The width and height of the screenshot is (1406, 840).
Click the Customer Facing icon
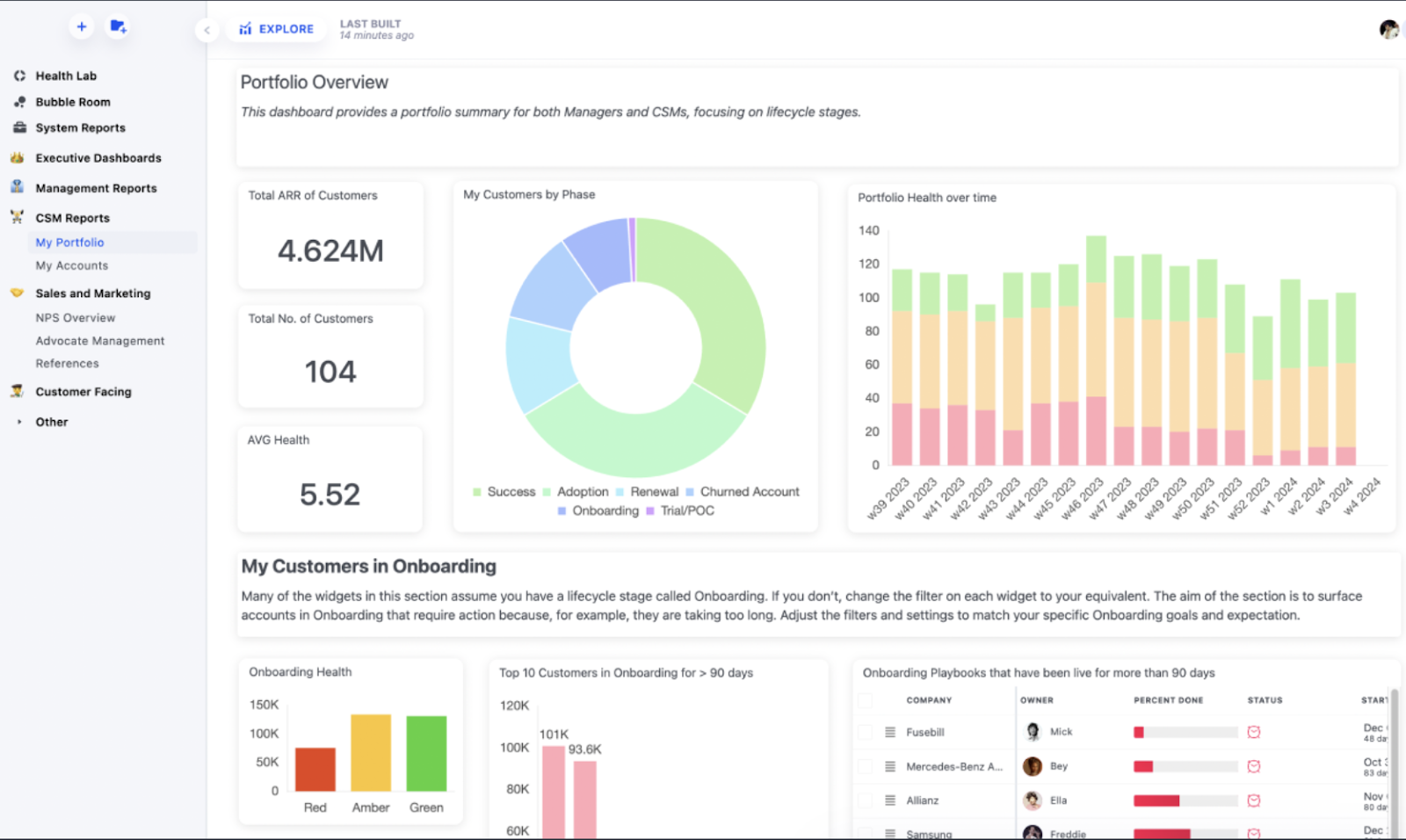click(17, 391)
